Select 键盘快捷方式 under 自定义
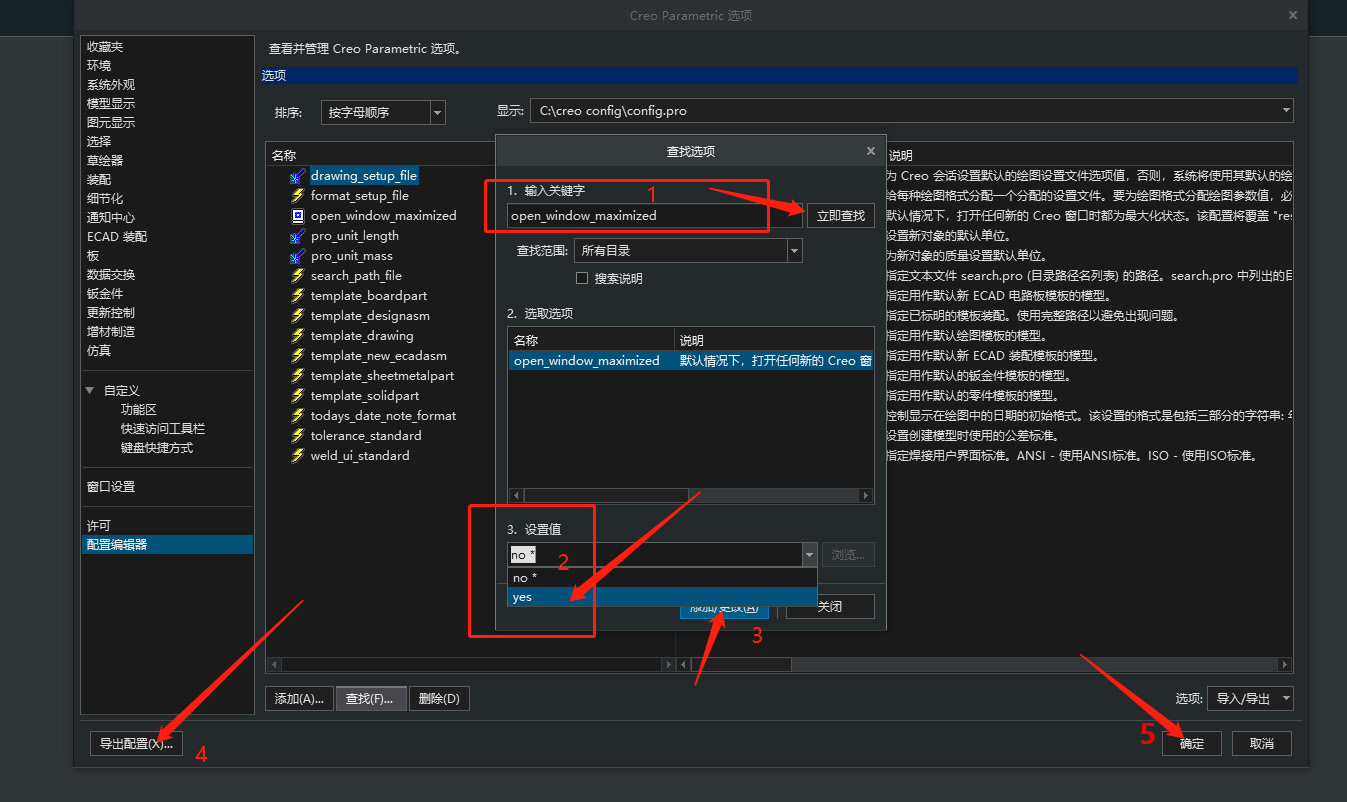The image size is (1347, 802). click(157, 448)
